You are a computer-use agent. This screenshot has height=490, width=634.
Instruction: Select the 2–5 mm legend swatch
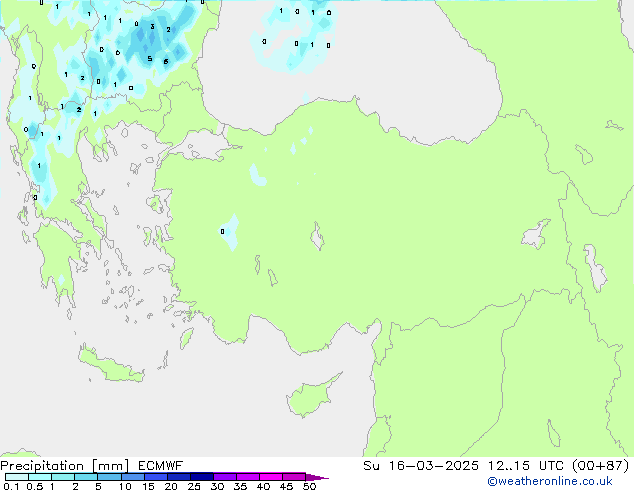86,477
